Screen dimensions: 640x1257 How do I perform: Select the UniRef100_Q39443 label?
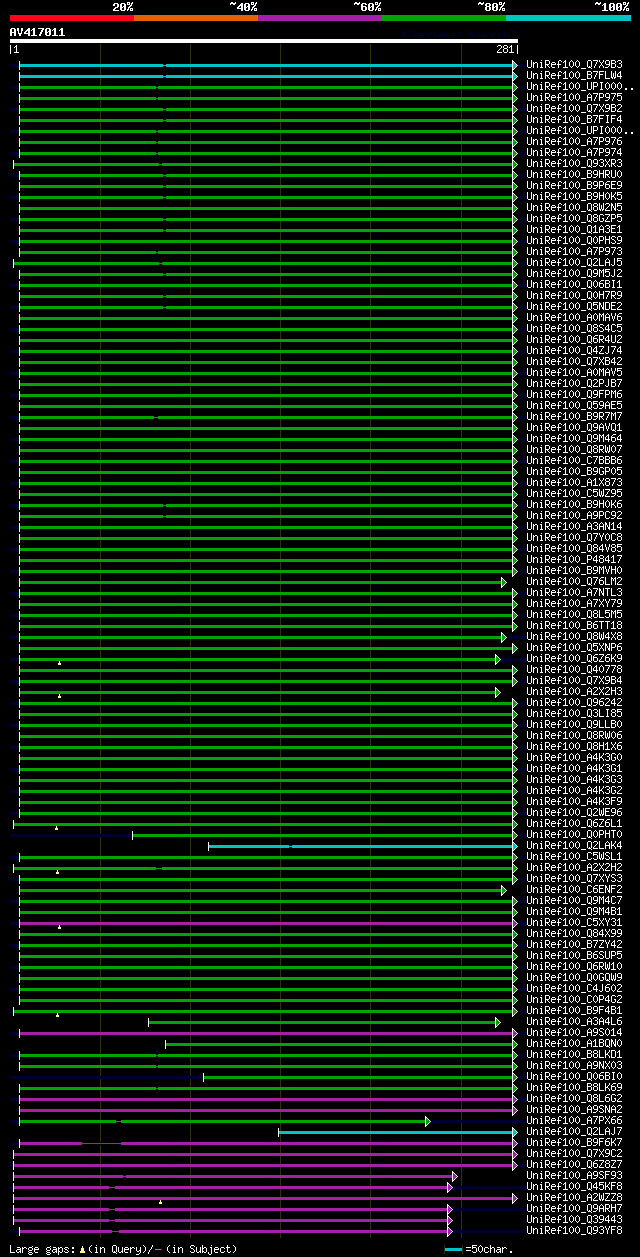[x=574, y=1220]
